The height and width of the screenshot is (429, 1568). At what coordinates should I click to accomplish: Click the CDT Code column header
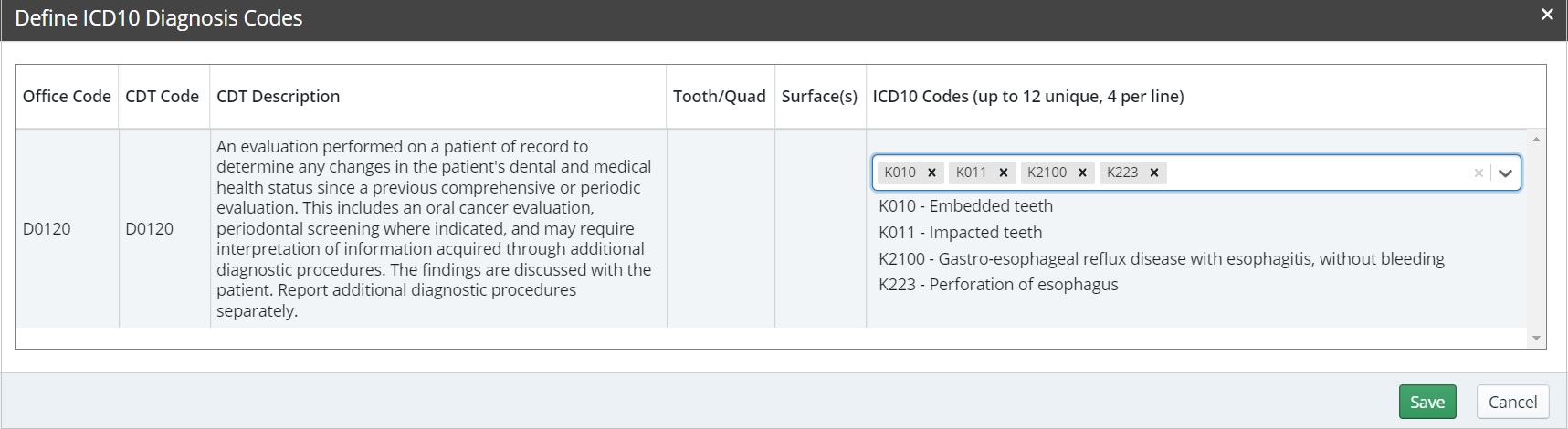pyautogui.click(x=162, y=97)
